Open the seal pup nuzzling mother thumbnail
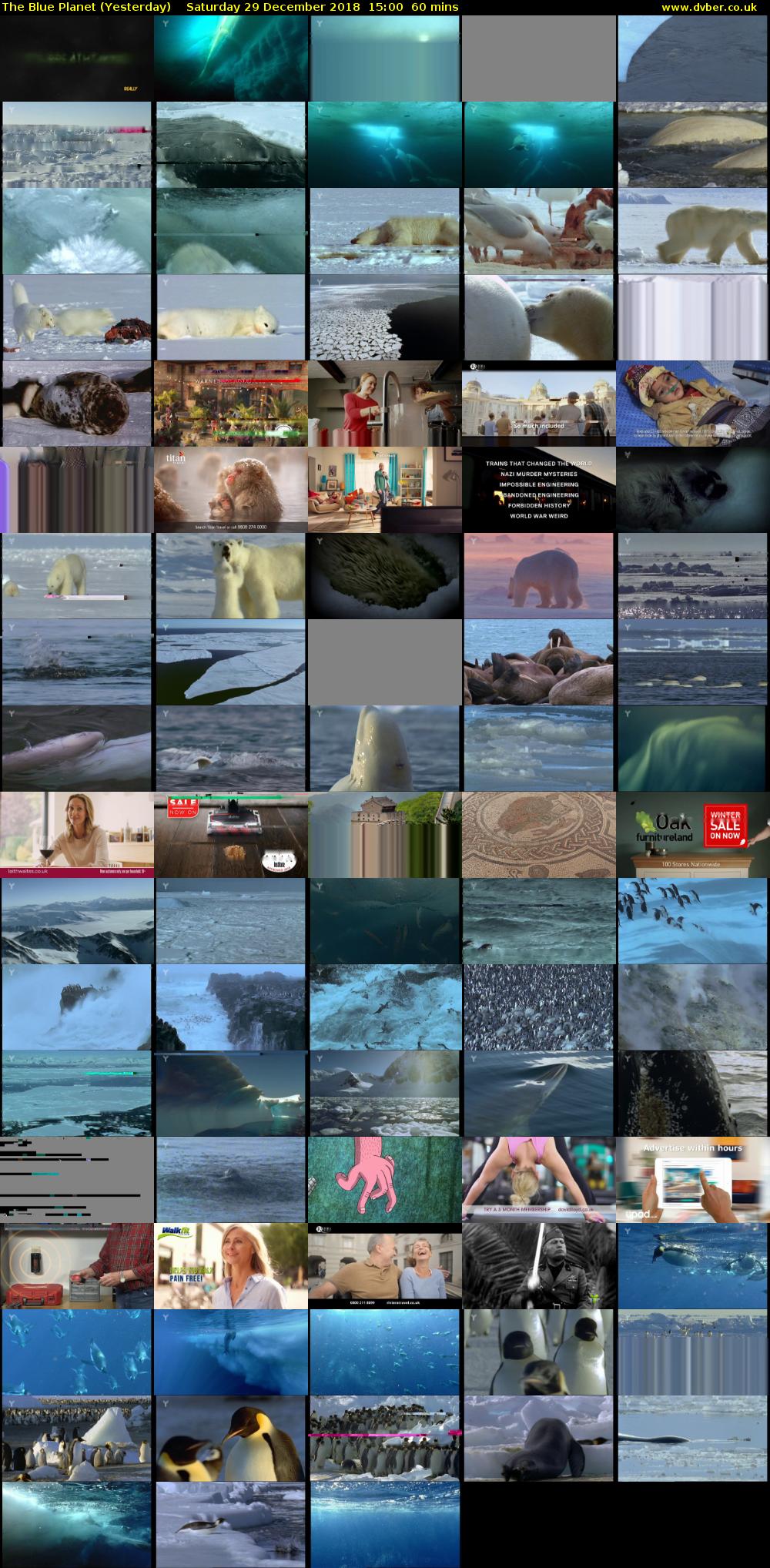The height and width of the screenshot is (1568, 770). (x=539, y=318)
